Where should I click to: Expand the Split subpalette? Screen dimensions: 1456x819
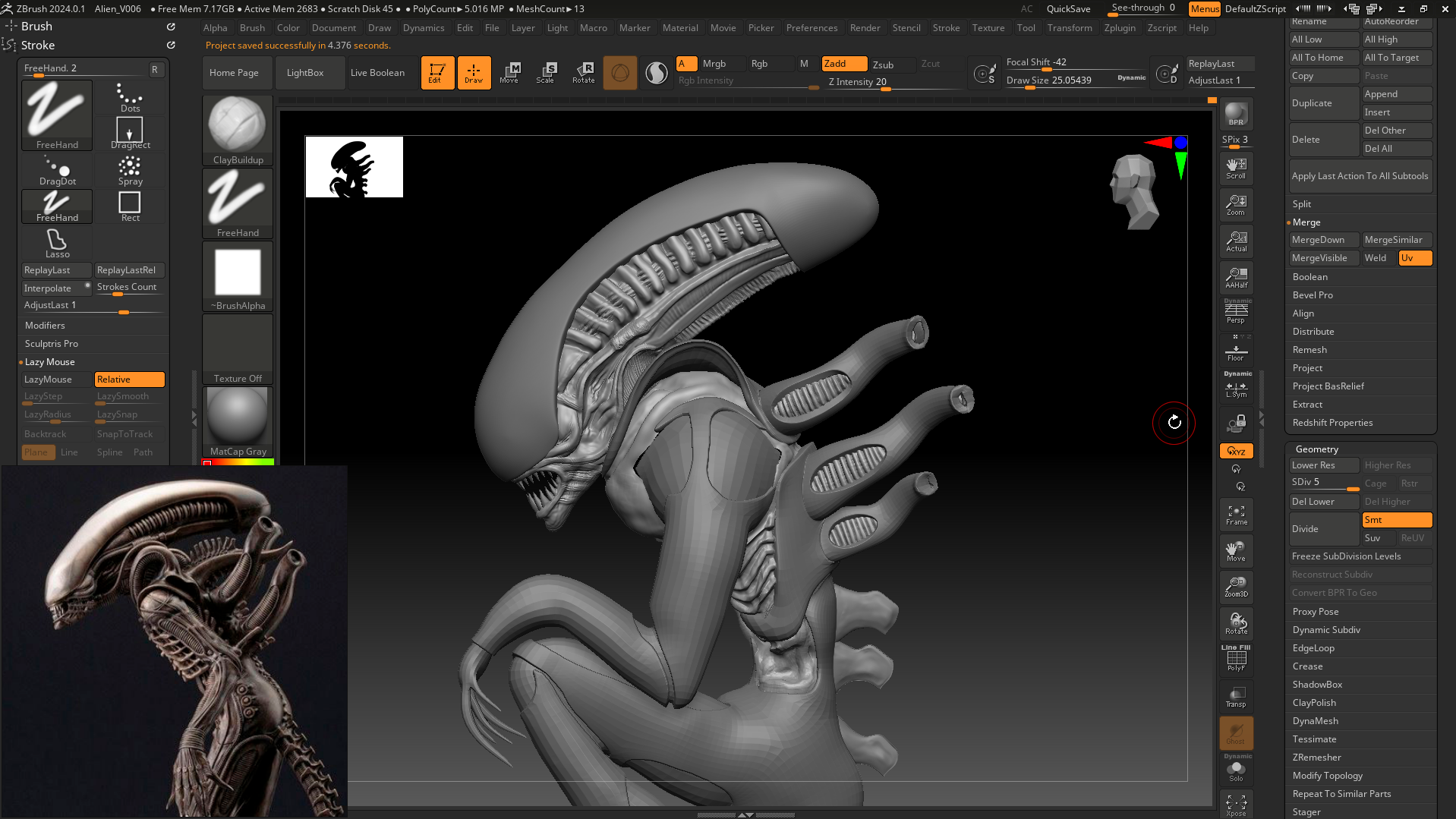(x=1302, y=204)
